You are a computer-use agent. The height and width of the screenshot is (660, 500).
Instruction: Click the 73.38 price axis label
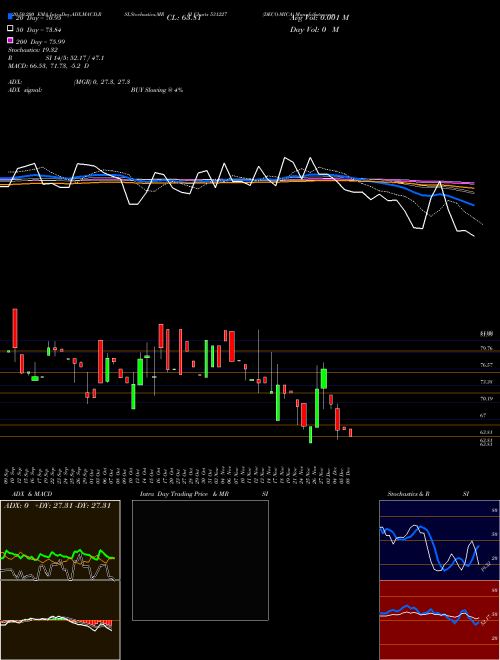[486, 382]
